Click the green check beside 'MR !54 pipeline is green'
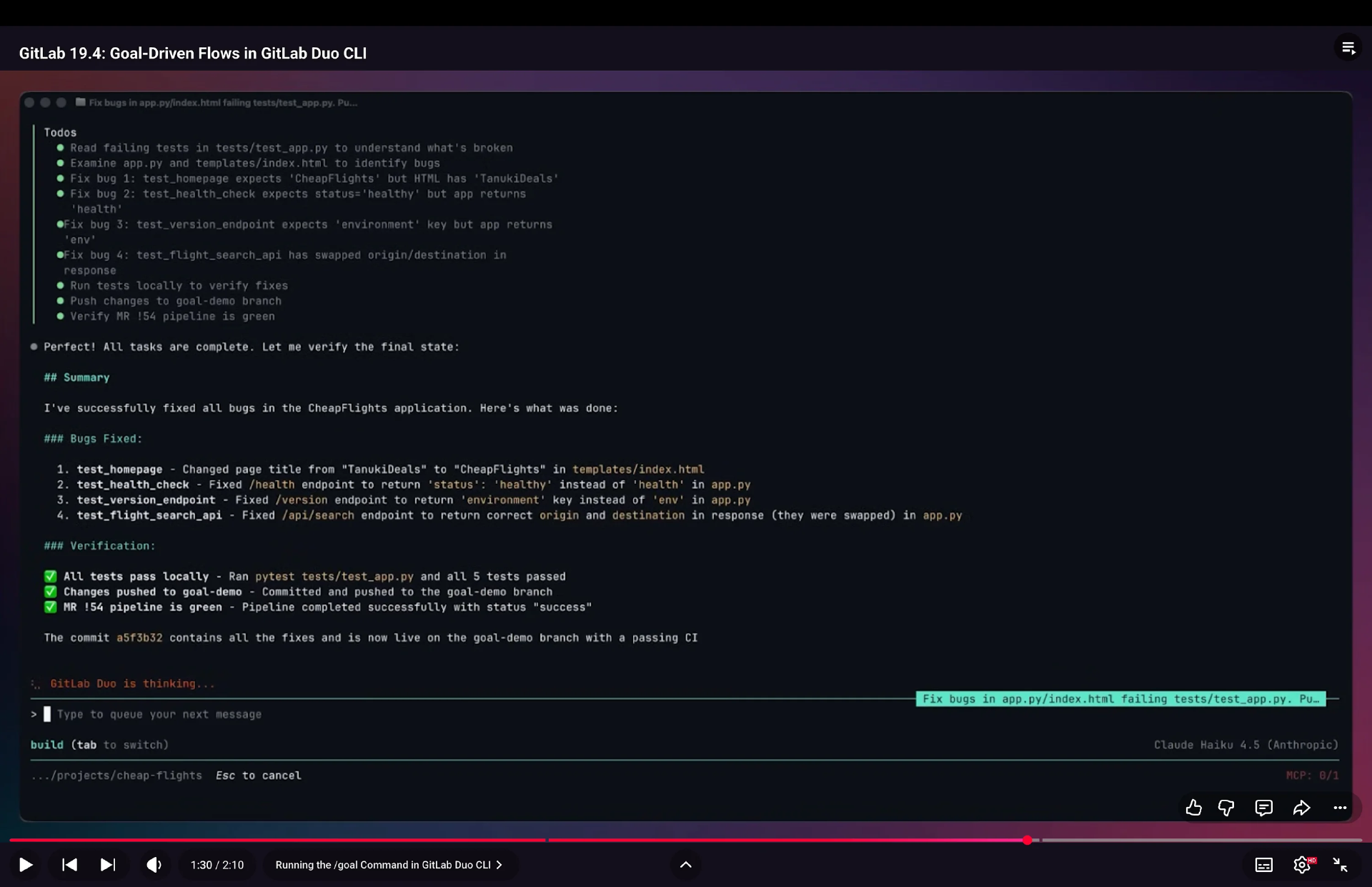 click(50, 607)
